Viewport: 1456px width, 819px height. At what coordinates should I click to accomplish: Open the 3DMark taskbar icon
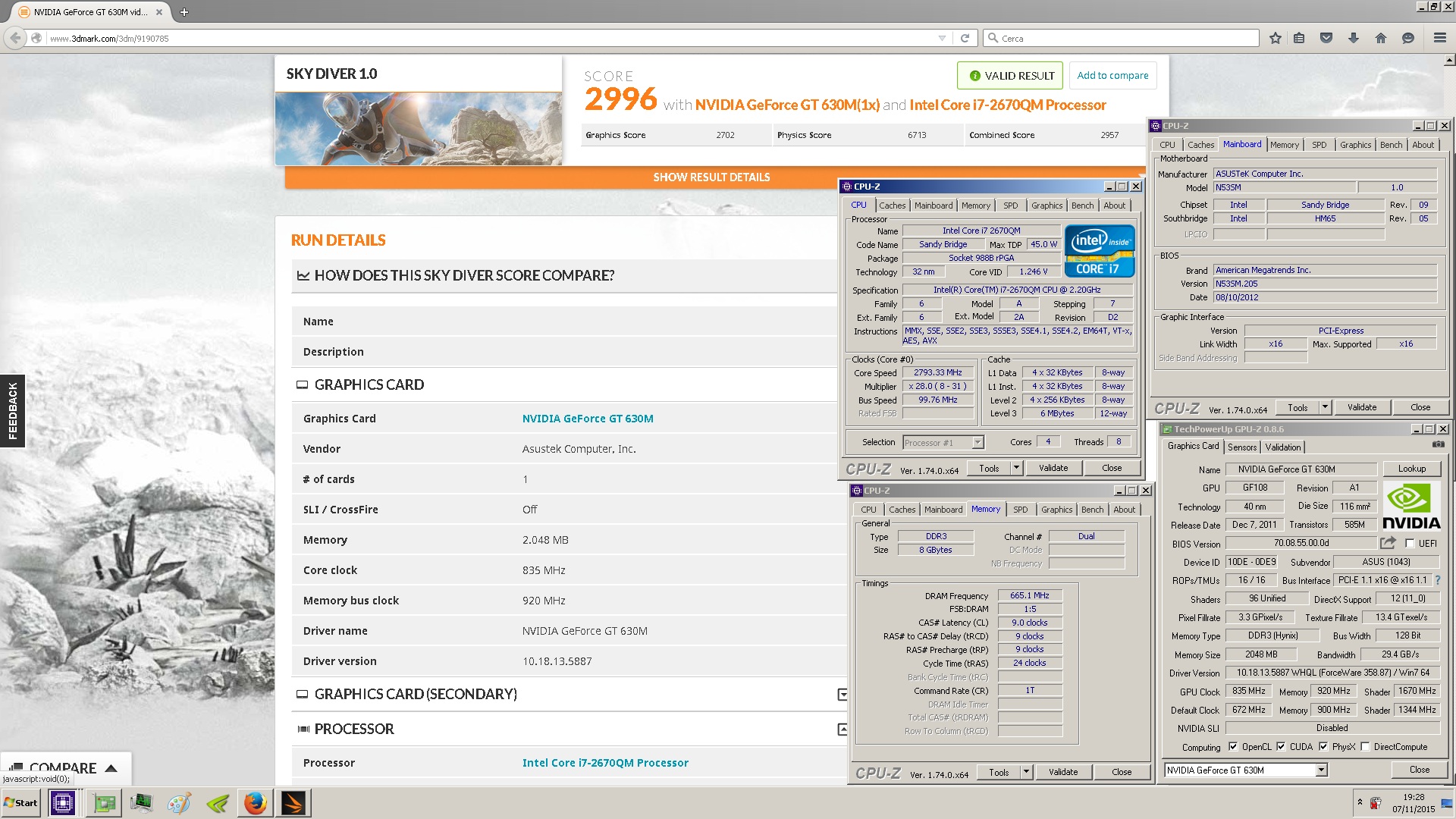[x=293, y=802]
